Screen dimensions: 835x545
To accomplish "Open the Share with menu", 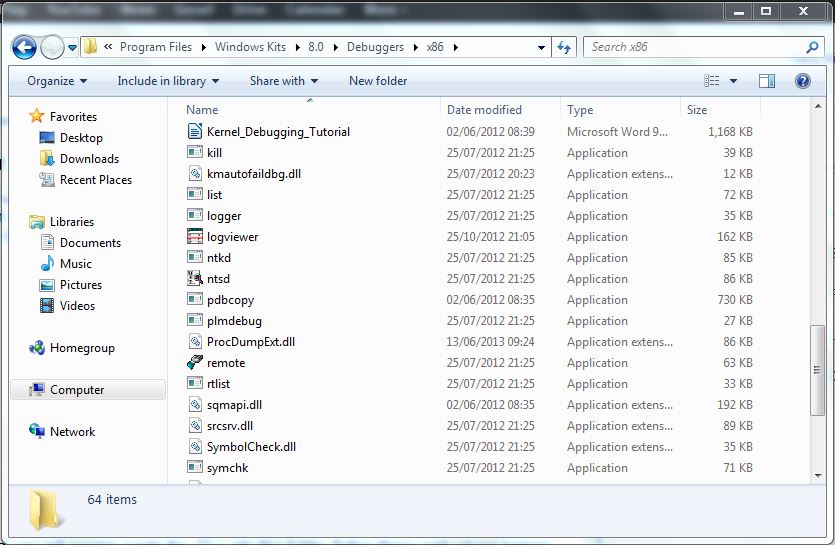I will point(284,81).
